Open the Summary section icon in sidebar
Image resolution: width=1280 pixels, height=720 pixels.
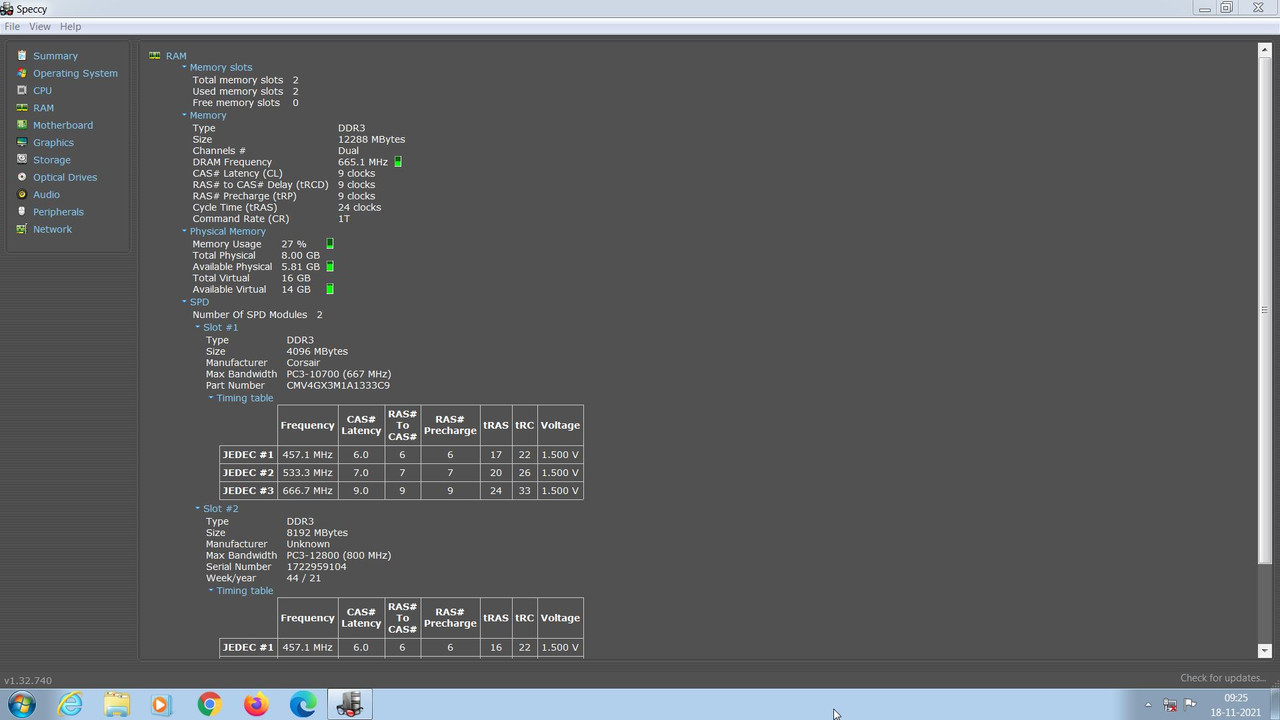[22, 56]
